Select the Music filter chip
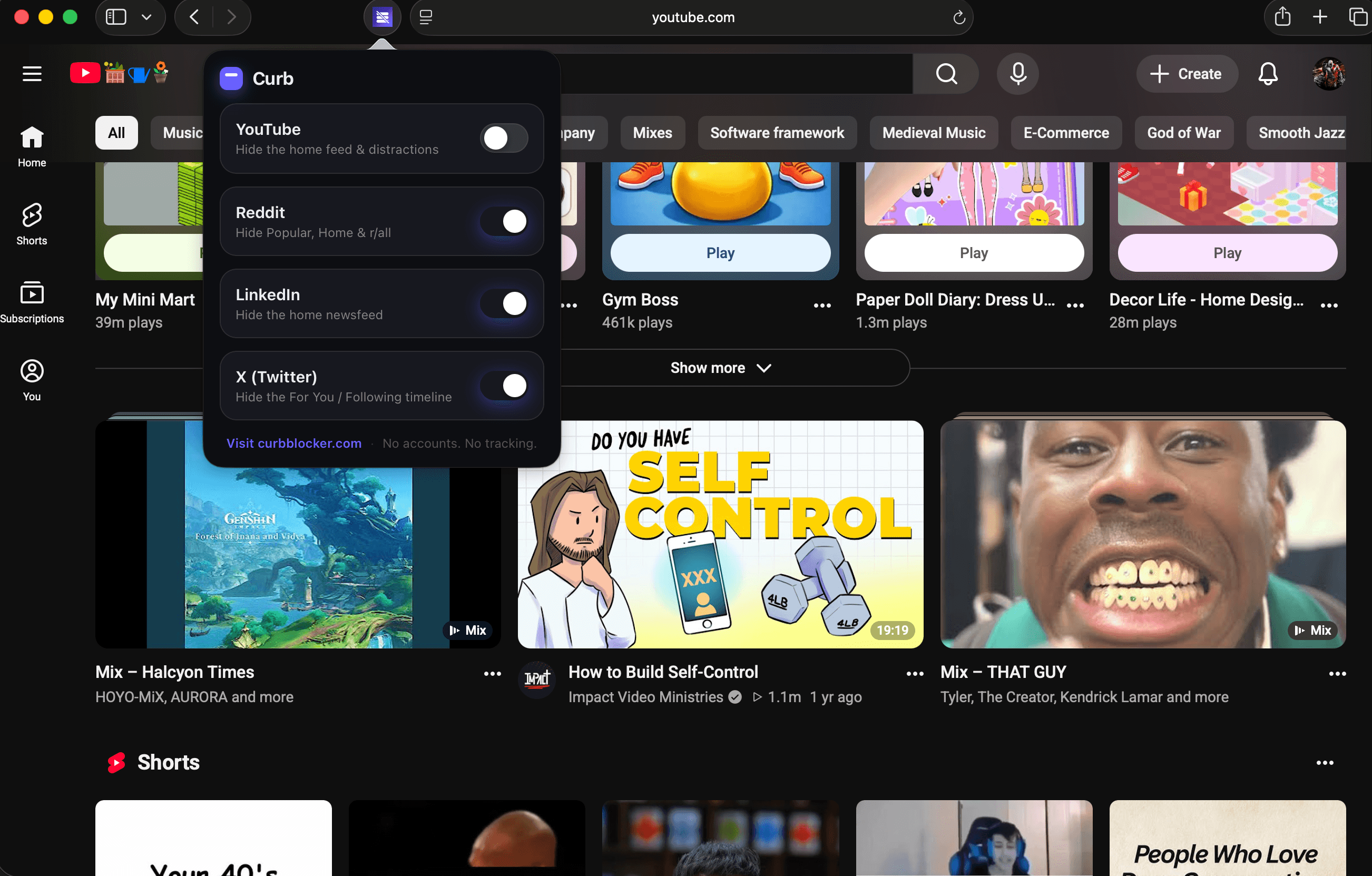 pos(178,133)
